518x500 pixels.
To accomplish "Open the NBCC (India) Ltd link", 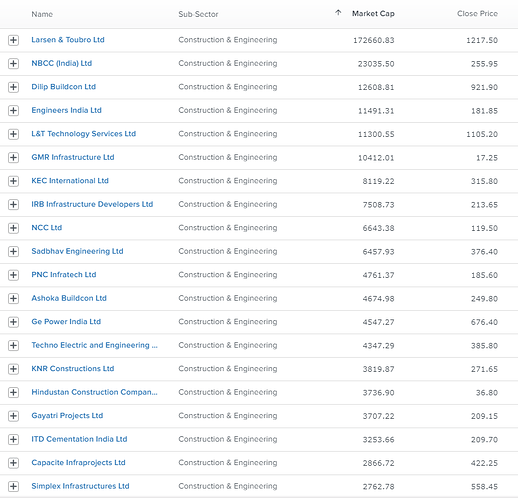I will (x=62, y=63).
